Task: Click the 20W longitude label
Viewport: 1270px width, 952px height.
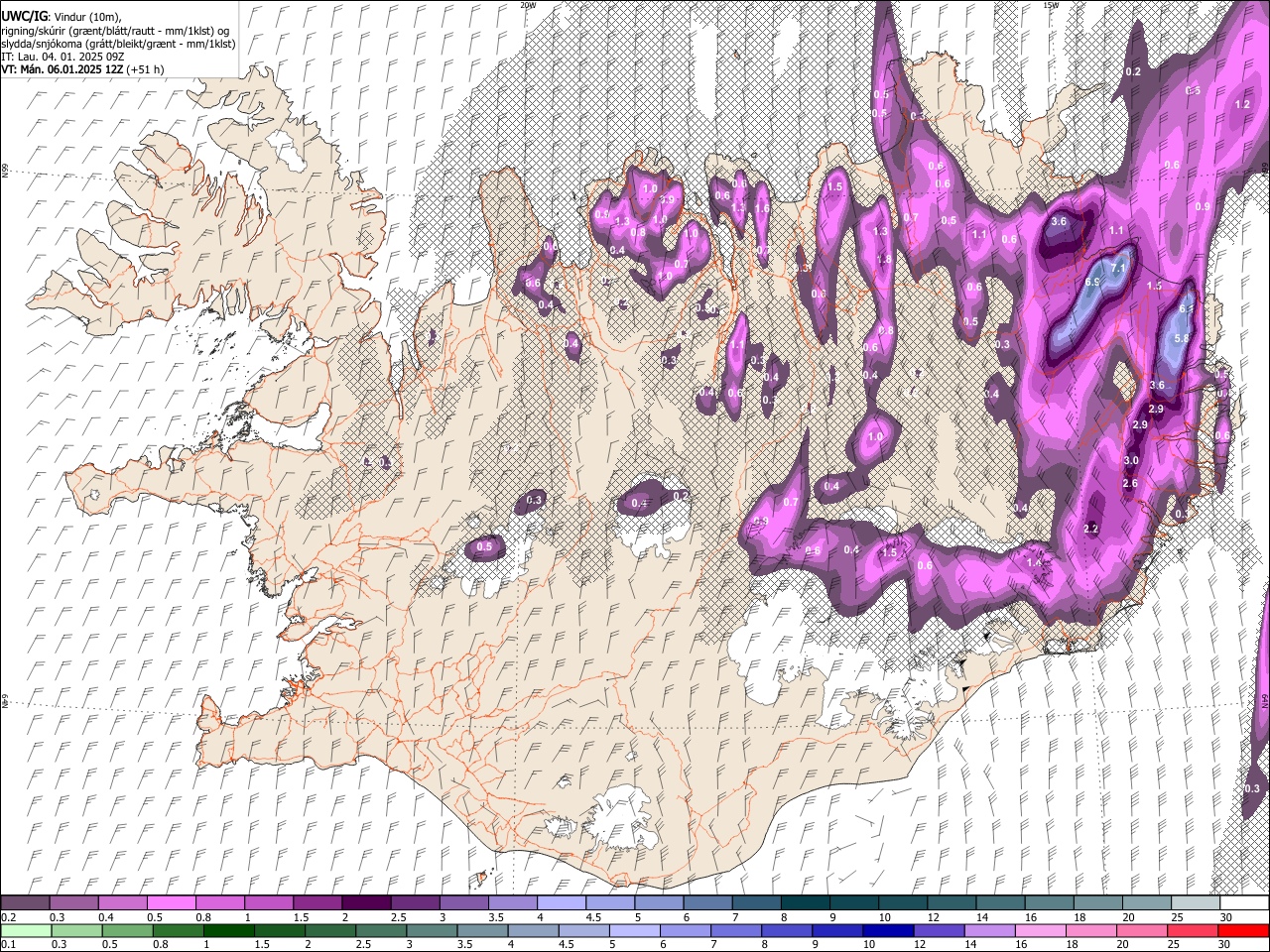Action: (x=528, y=5)
